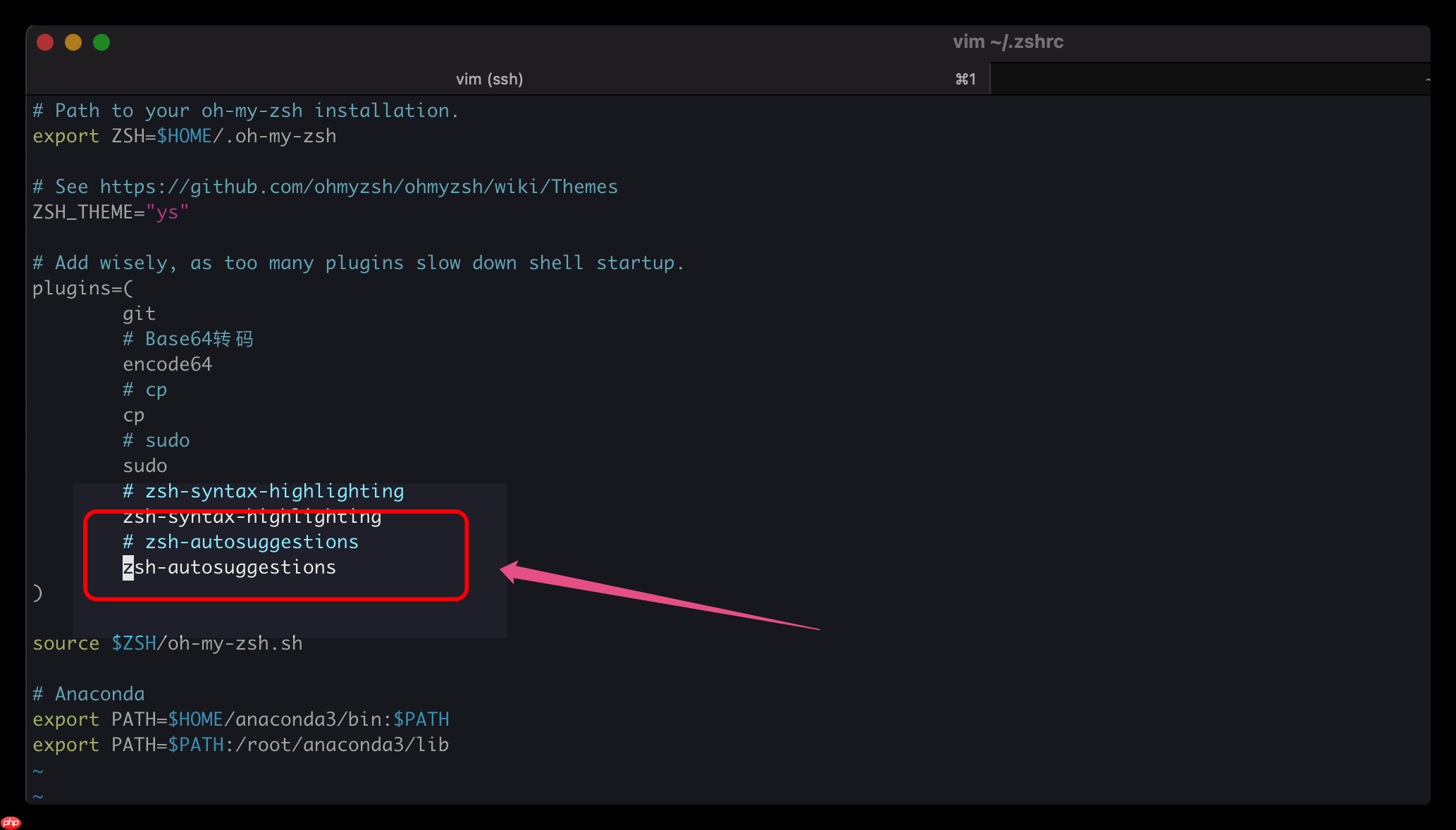1456x830 pixels.
Task: Click the closing parenthesis of the plugins array
Action: [37, 592]
